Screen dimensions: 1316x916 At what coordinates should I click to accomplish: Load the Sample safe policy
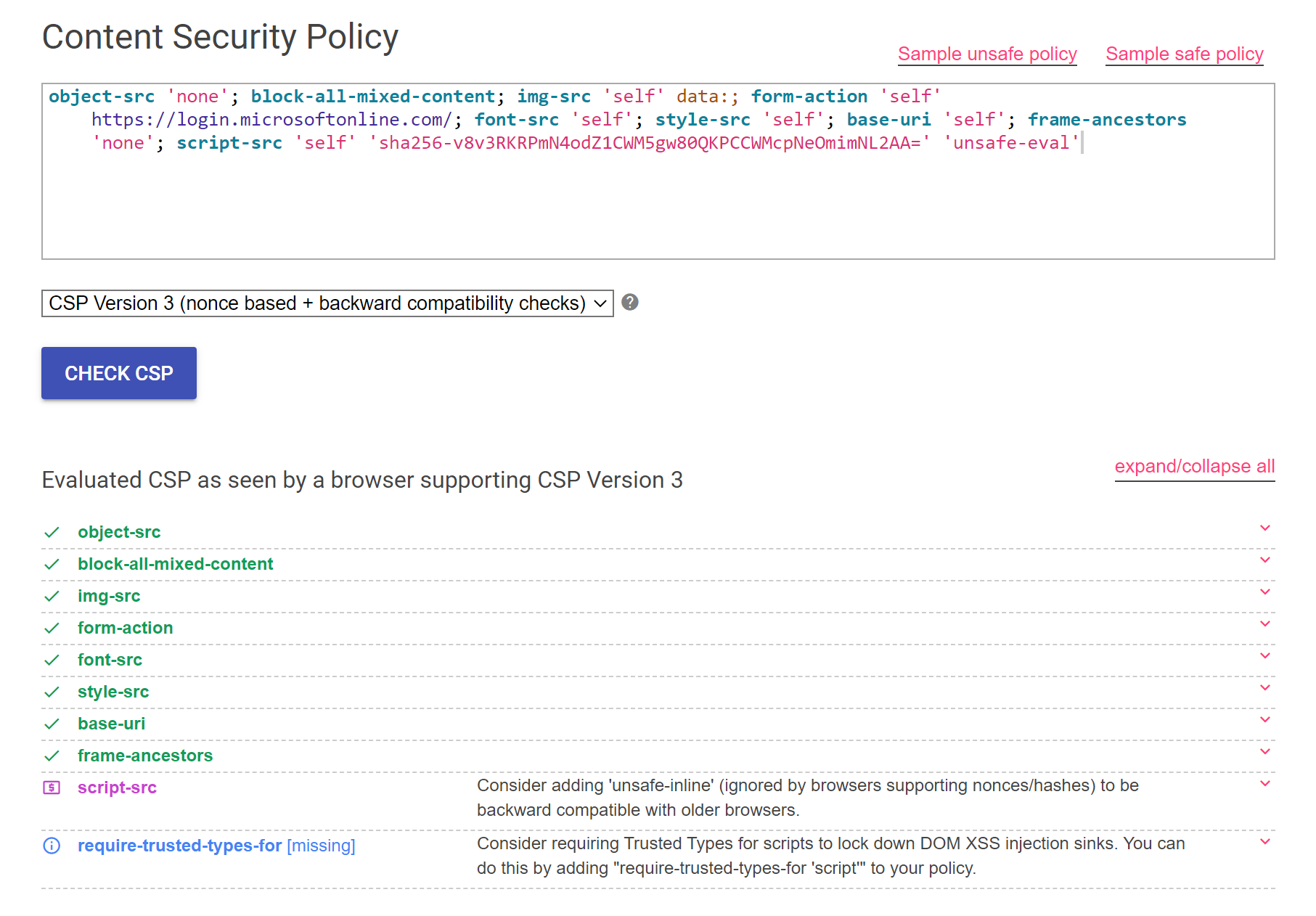(1184, 54)
